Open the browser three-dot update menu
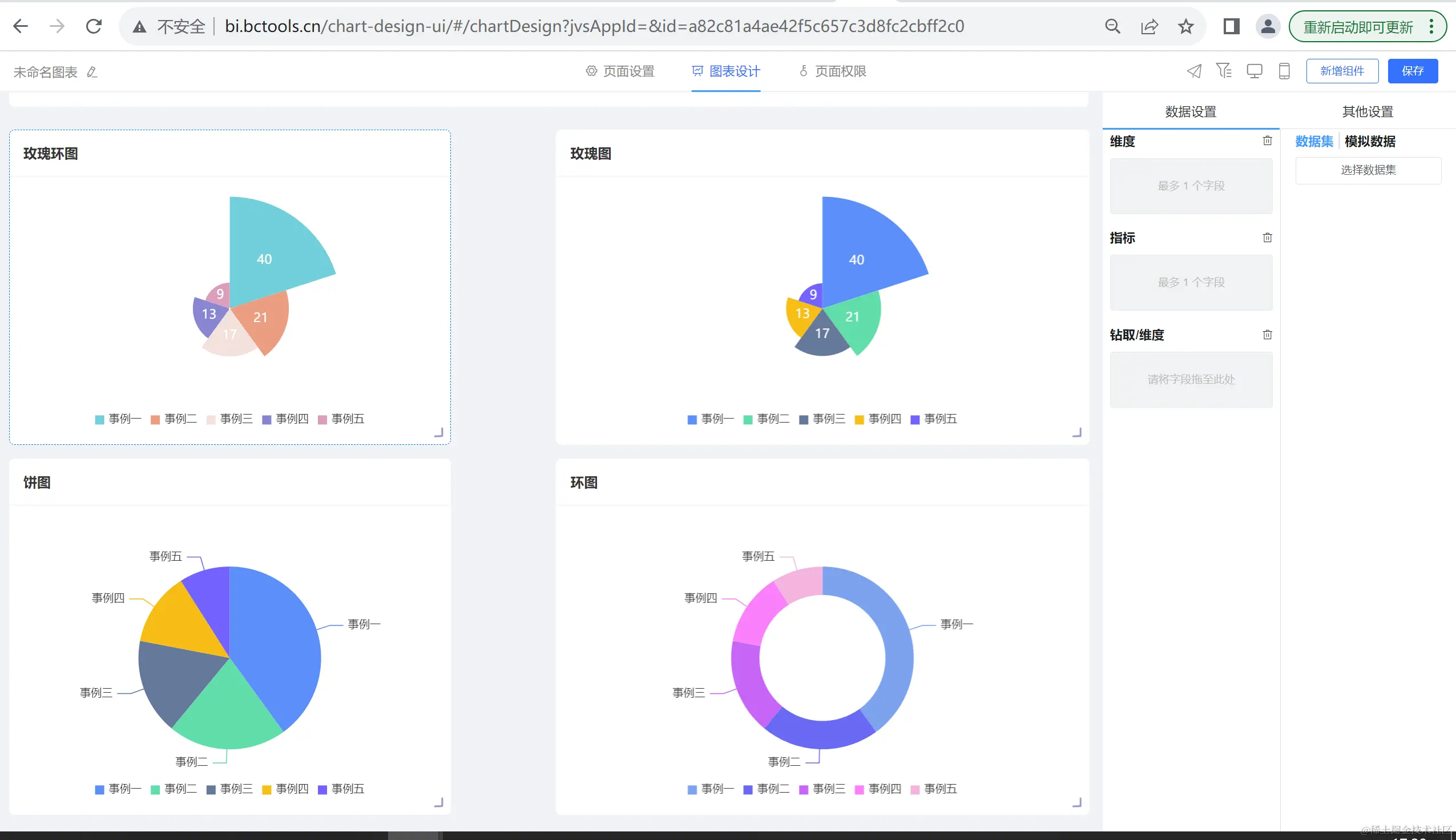Viewport: 1456px width, 840px height. tap(1431, 26)
